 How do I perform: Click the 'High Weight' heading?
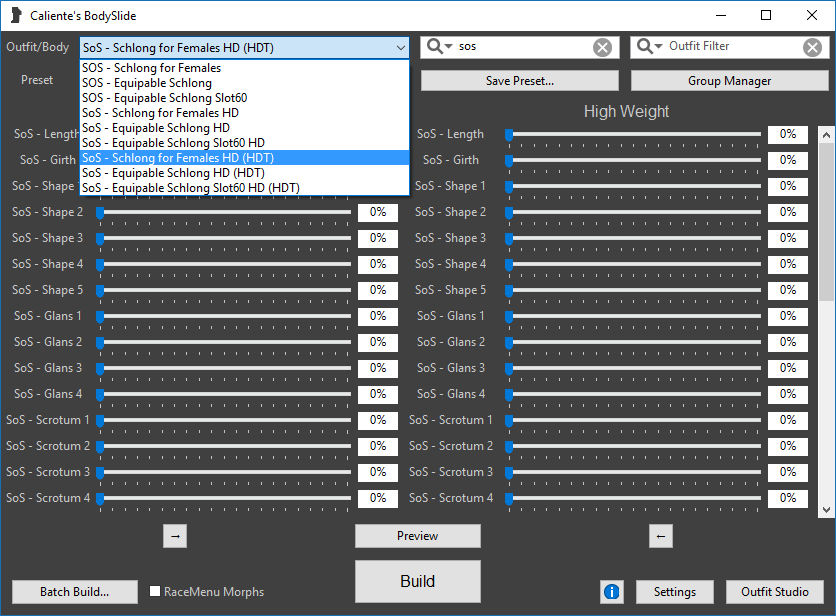coord(626,111)
